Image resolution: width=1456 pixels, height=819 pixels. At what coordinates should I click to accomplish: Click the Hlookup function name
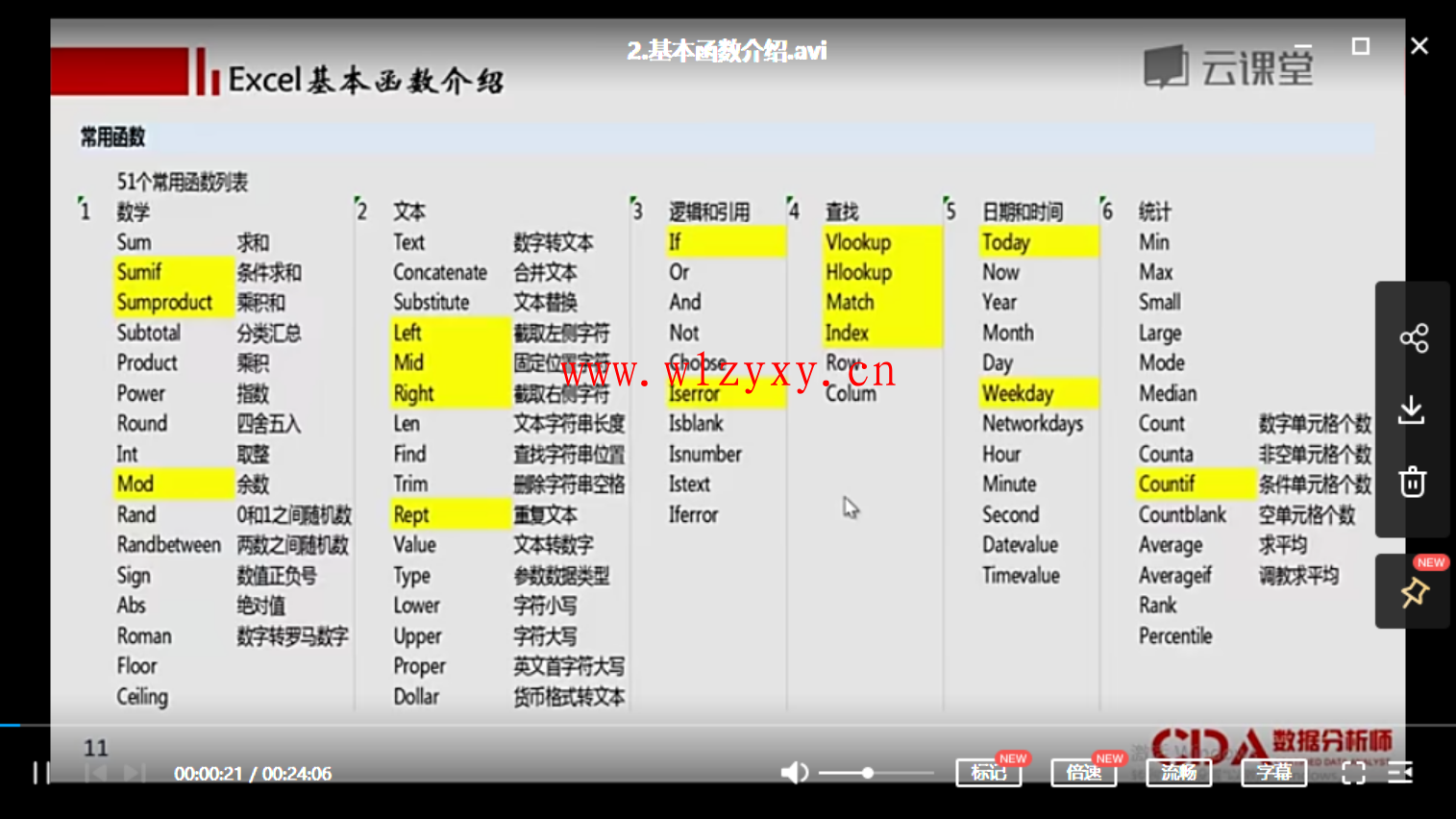coord(858,273)
